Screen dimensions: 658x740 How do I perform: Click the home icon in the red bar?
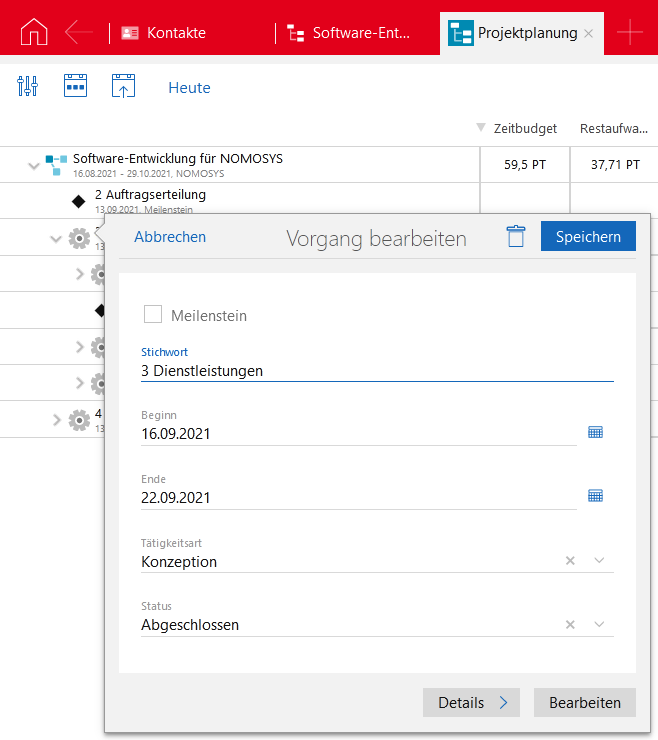tap(34, 32)
